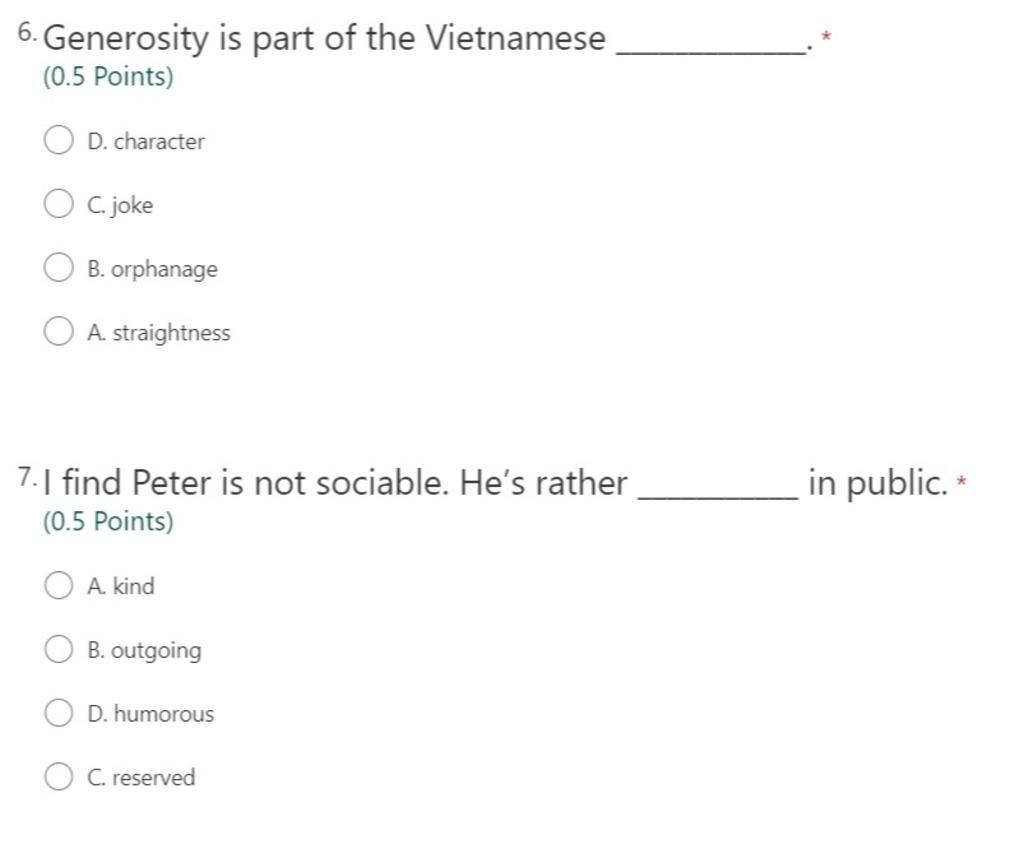Choose the B. outgoing radio button
The width and height of the screenshot is (1024, 844).
59,649
